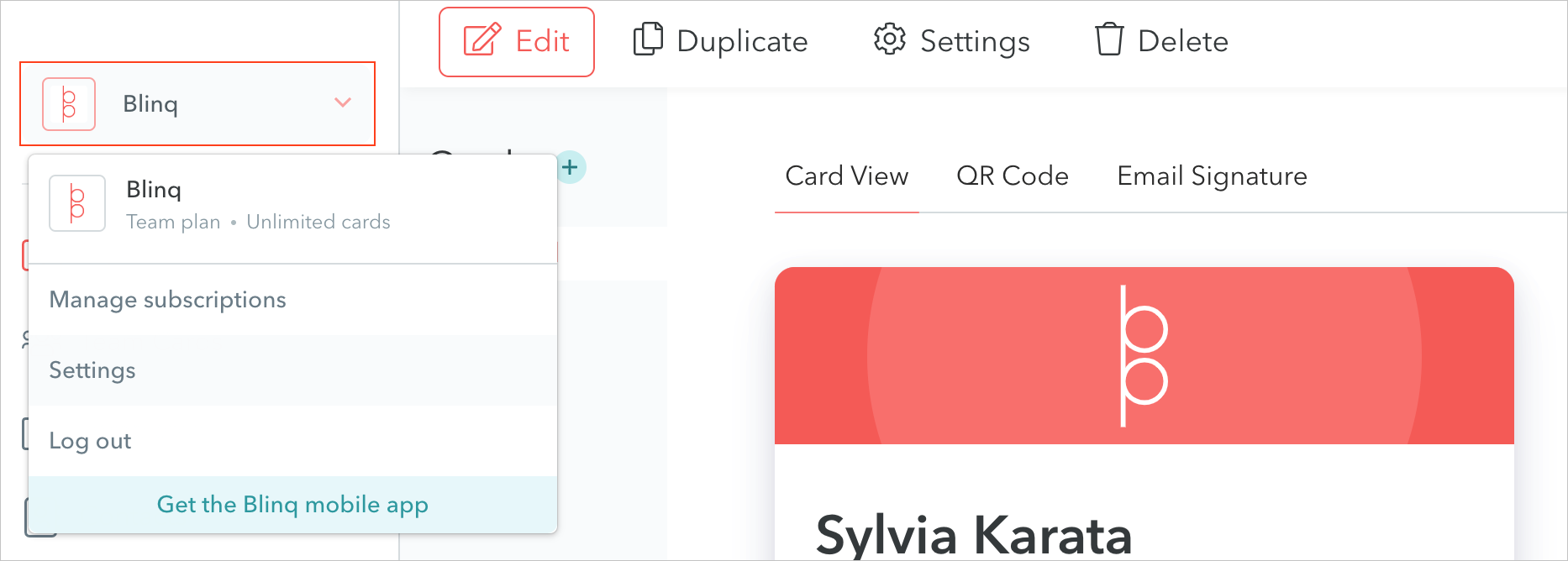Choose Settings in the dropdown menu
Viewport: 1568px width, 561px height.
(x=292, y=370)
